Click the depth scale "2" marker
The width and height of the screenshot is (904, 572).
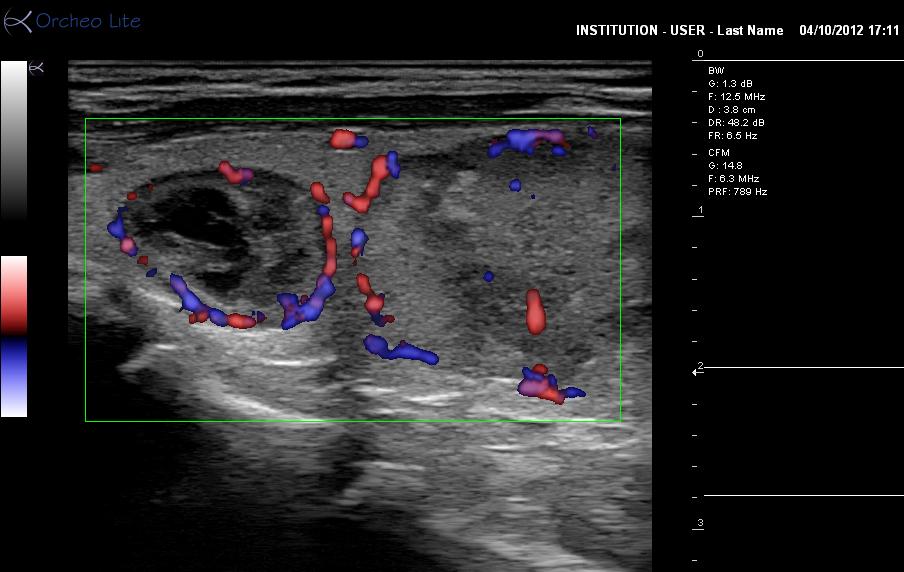coord(700,366)
